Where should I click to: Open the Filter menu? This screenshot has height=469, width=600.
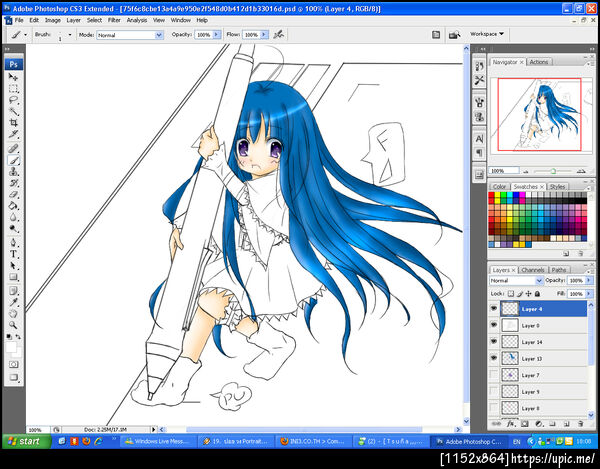(114, 20)
